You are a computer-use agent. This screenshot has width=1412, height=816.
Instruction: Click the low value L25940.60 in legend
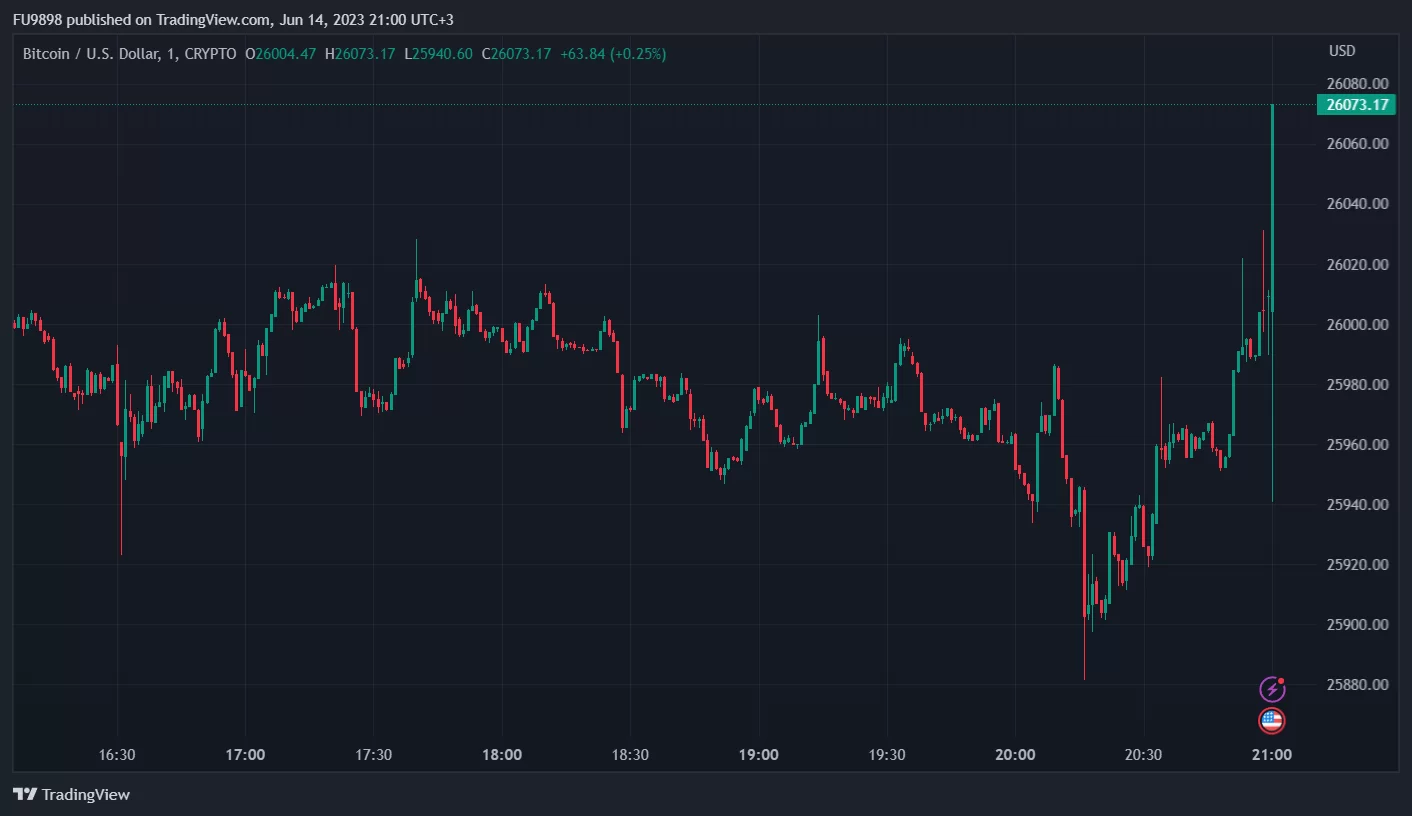click(x=438, y=54)
